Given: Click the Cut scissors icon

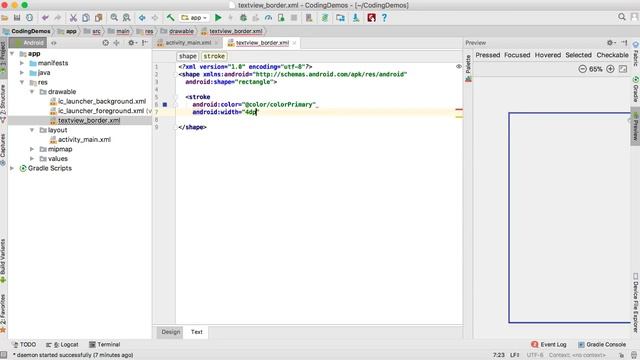Looking at the screenshot, I should (x=73, y=18).
